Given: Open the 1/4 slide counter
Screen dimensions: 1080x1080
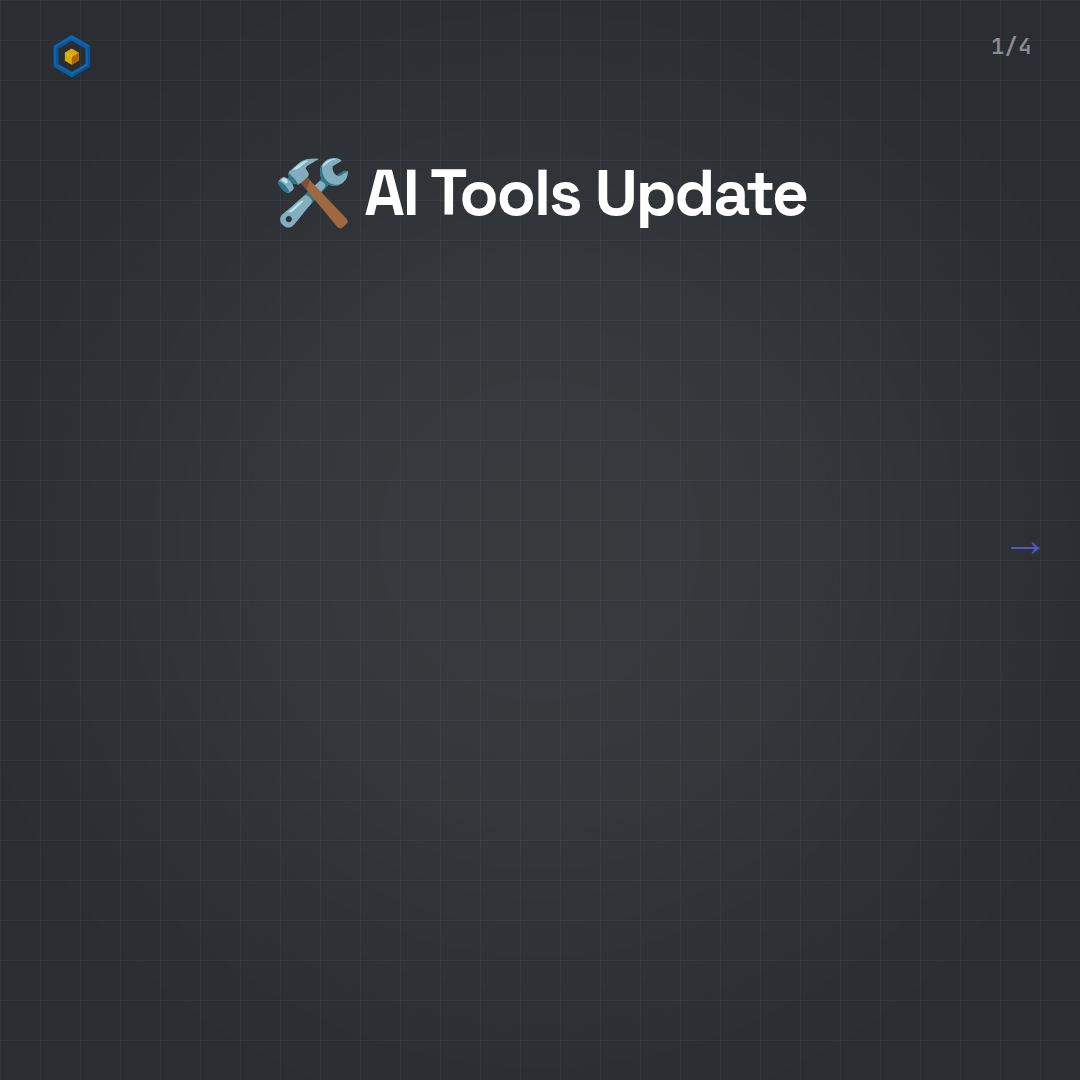Looking at the screenshot, I should click(x=1011, y=46).
